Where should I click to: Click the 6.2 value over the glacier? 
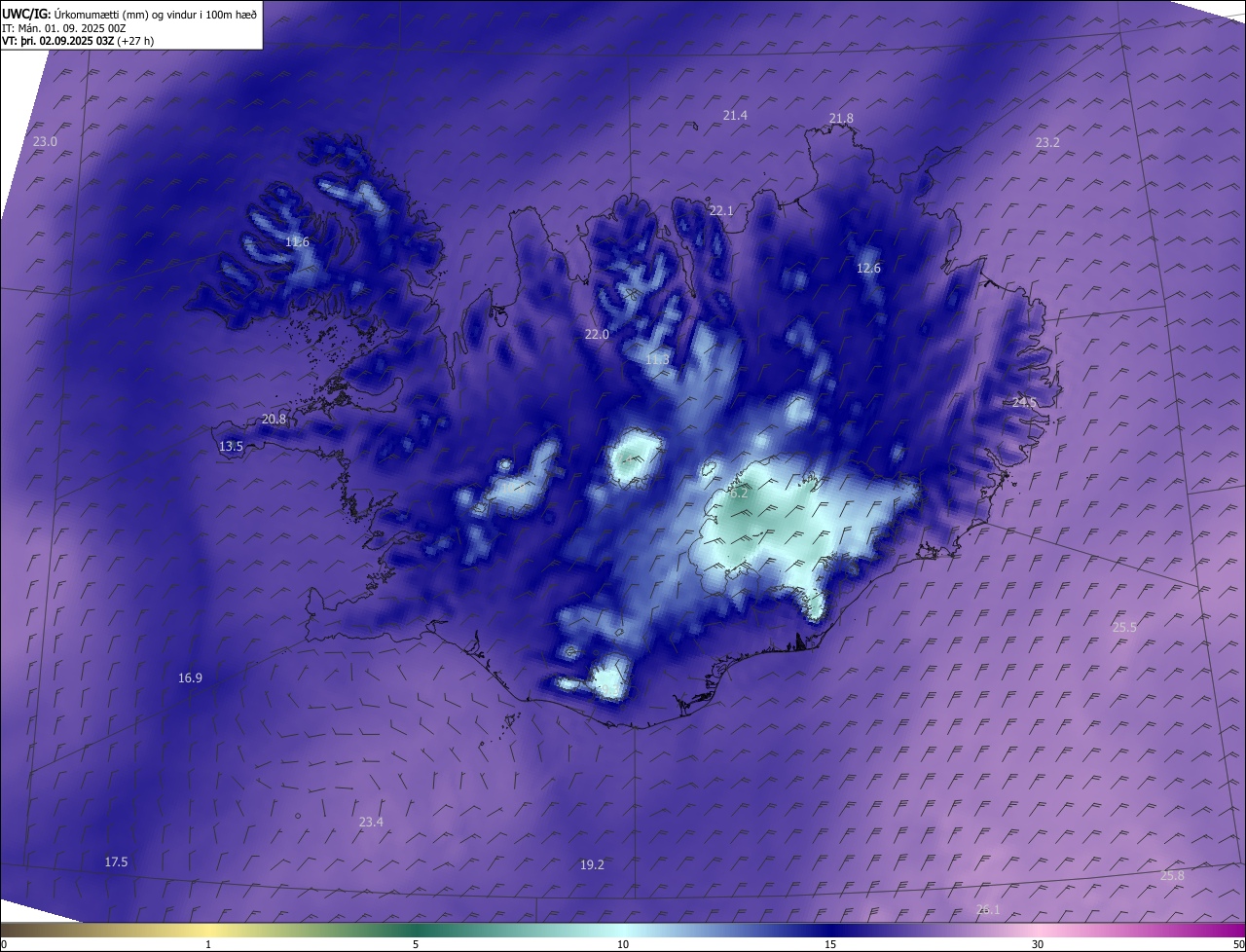pyautogui.click(x=739, y=494)
